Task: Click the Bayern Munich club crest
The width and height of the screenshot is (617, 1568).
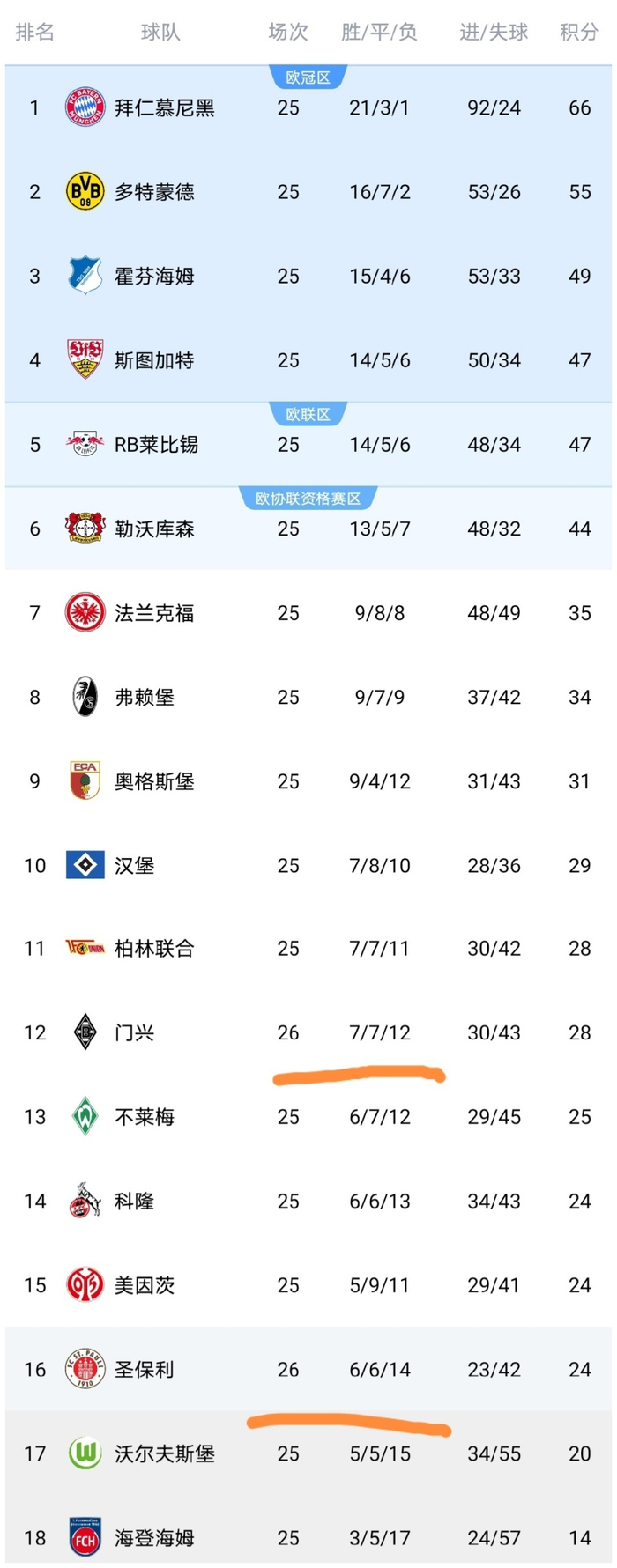Action: click(84, 107)
